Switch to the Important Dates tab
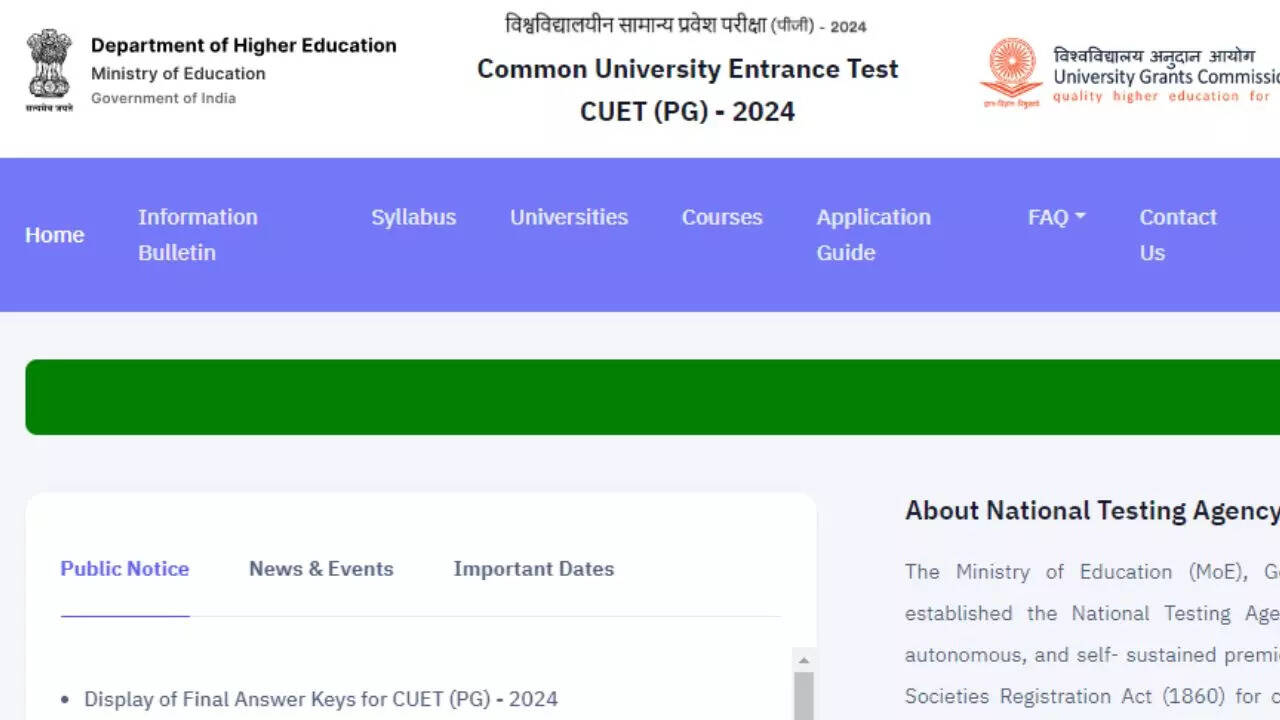Viewport: 1280px width, 720px height. [533, 569]
